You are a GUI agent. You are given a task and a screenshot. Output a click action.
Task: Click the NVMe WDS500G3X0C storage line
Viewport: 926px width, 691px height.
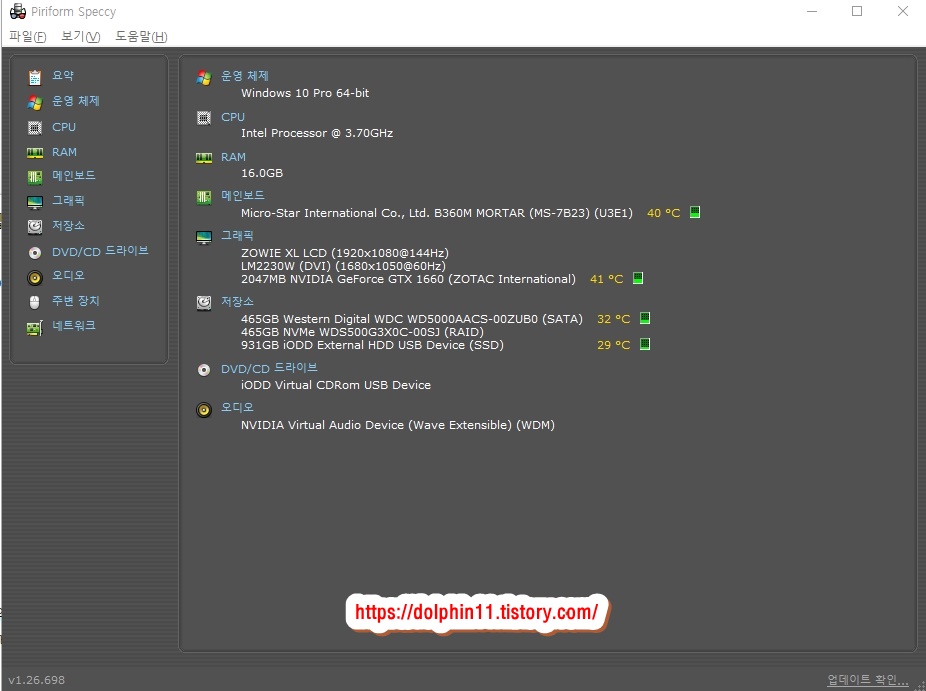(362, 332)
